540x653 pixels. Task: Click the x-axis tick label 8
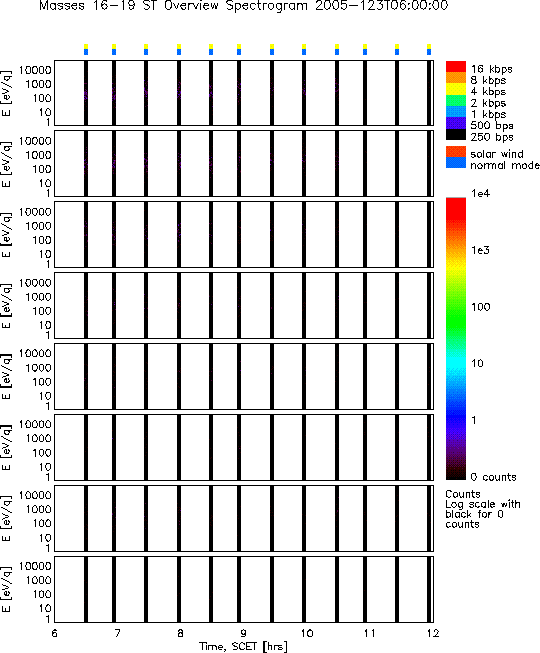[180, 633]
